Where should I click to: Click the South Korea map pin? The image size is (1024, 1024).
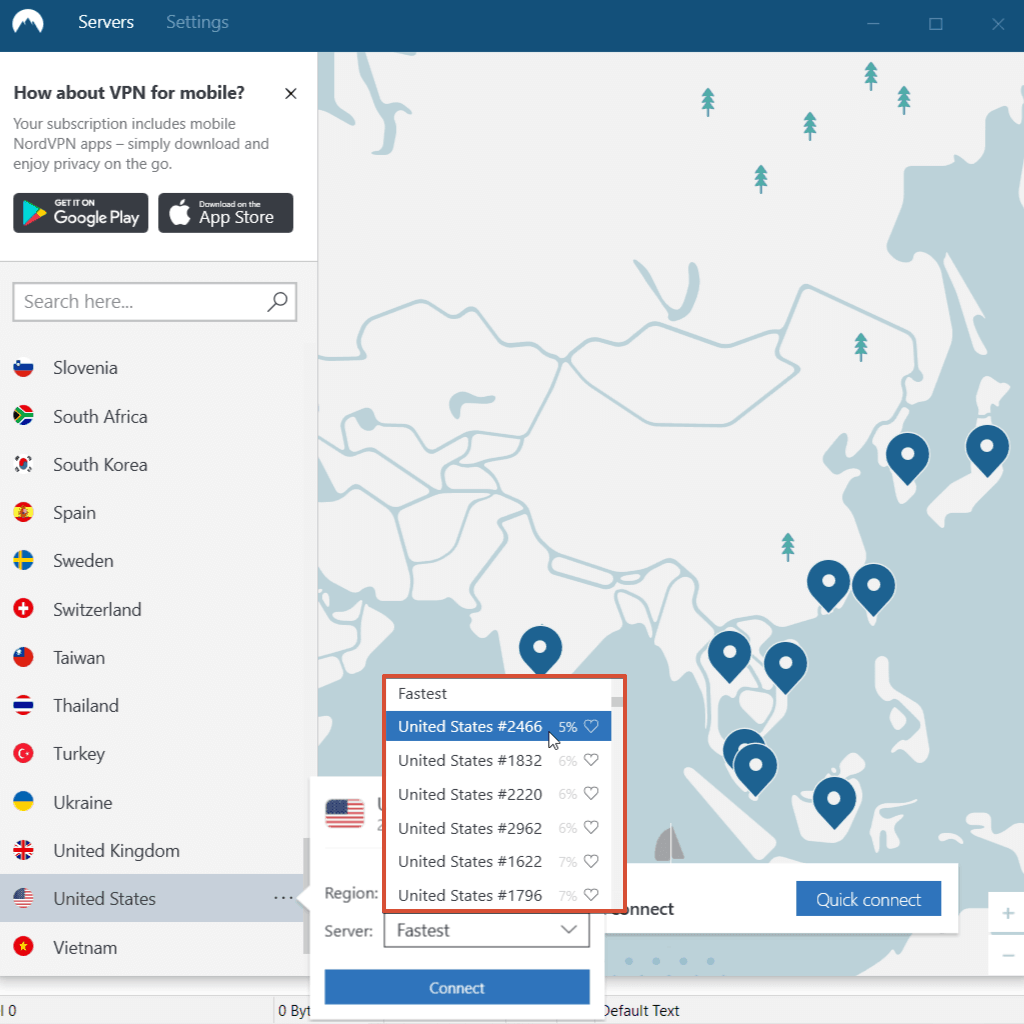click(x=907, y=458)
